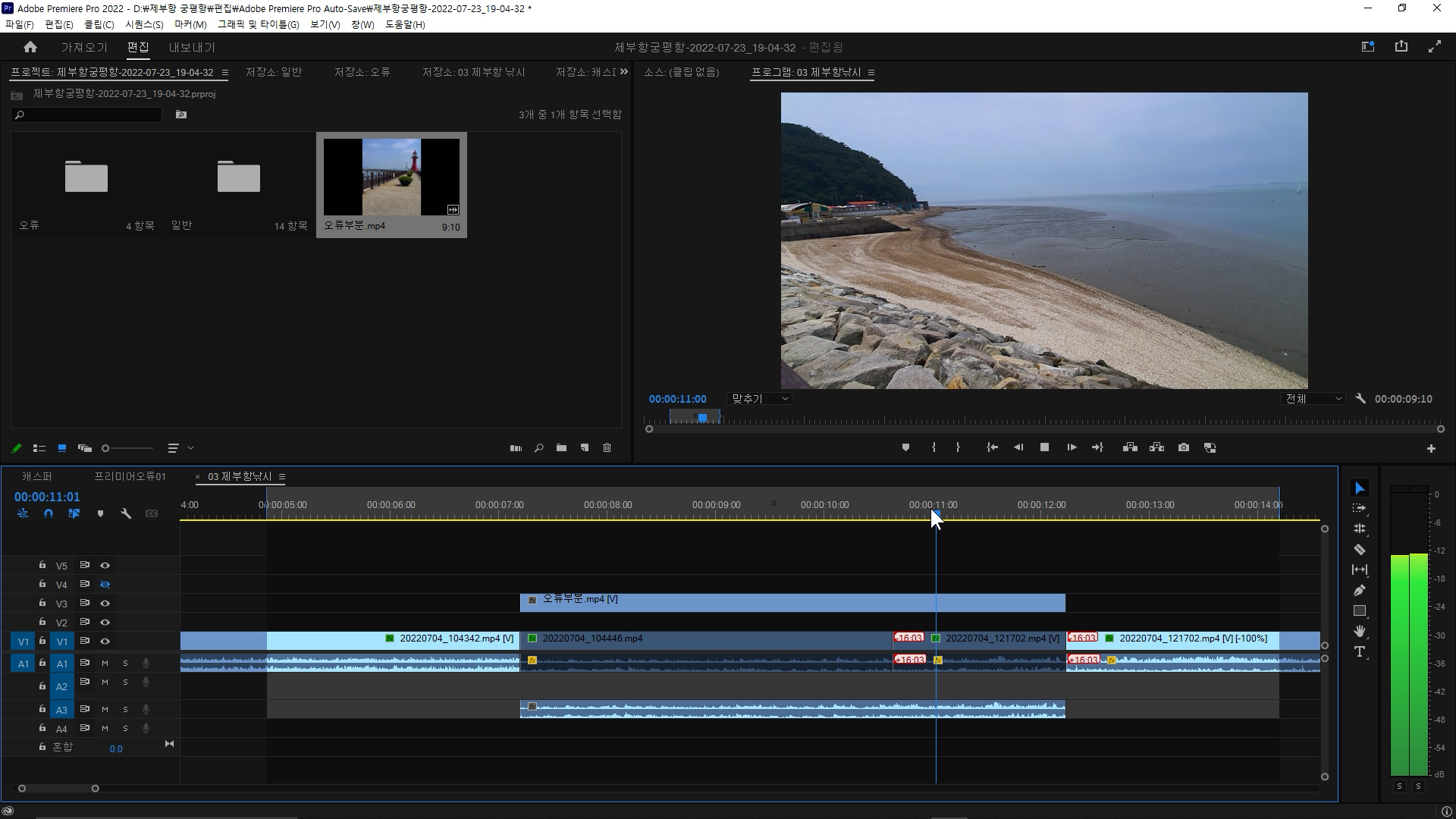Image resolution: width=1456 pixels, height=819 pixels.
Task: Toggle Snap in Timeline magnet icon
Action: pos(49,513)
